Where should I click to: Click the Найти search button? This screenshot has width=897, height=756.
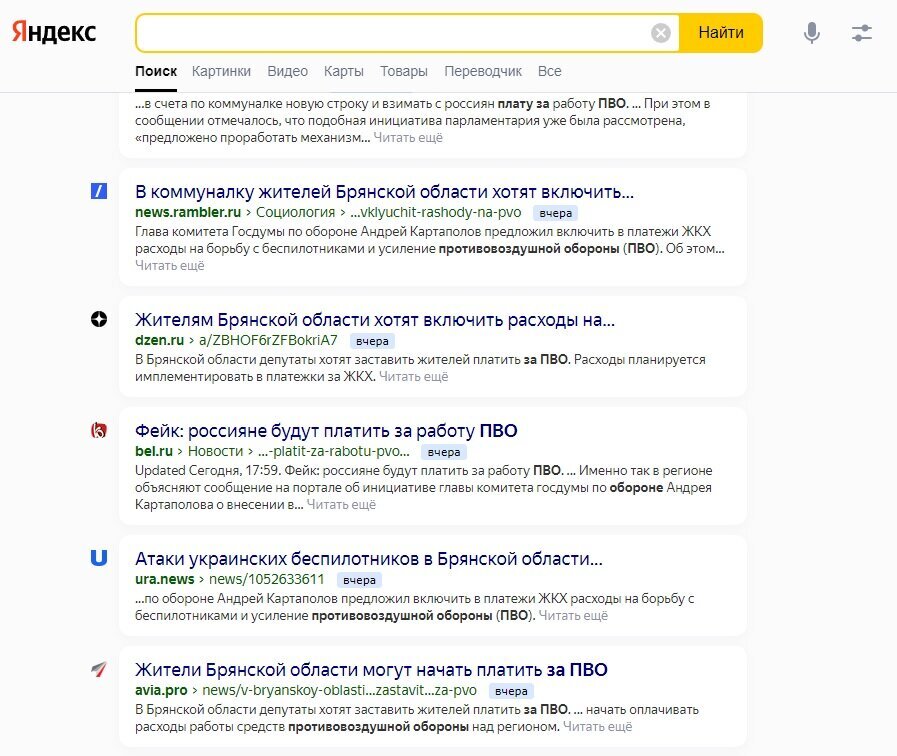(x=721, y=33)
